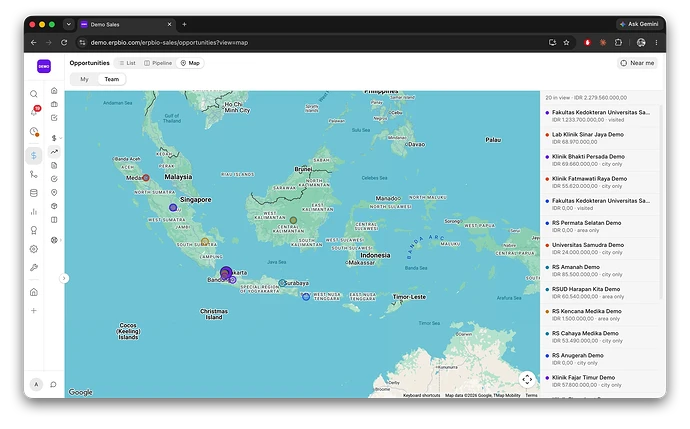Image resolution: width=690 pixels, height=429 pixels.
Task: Click the plus add icon in sidebar
Action: tap(34, 311)
